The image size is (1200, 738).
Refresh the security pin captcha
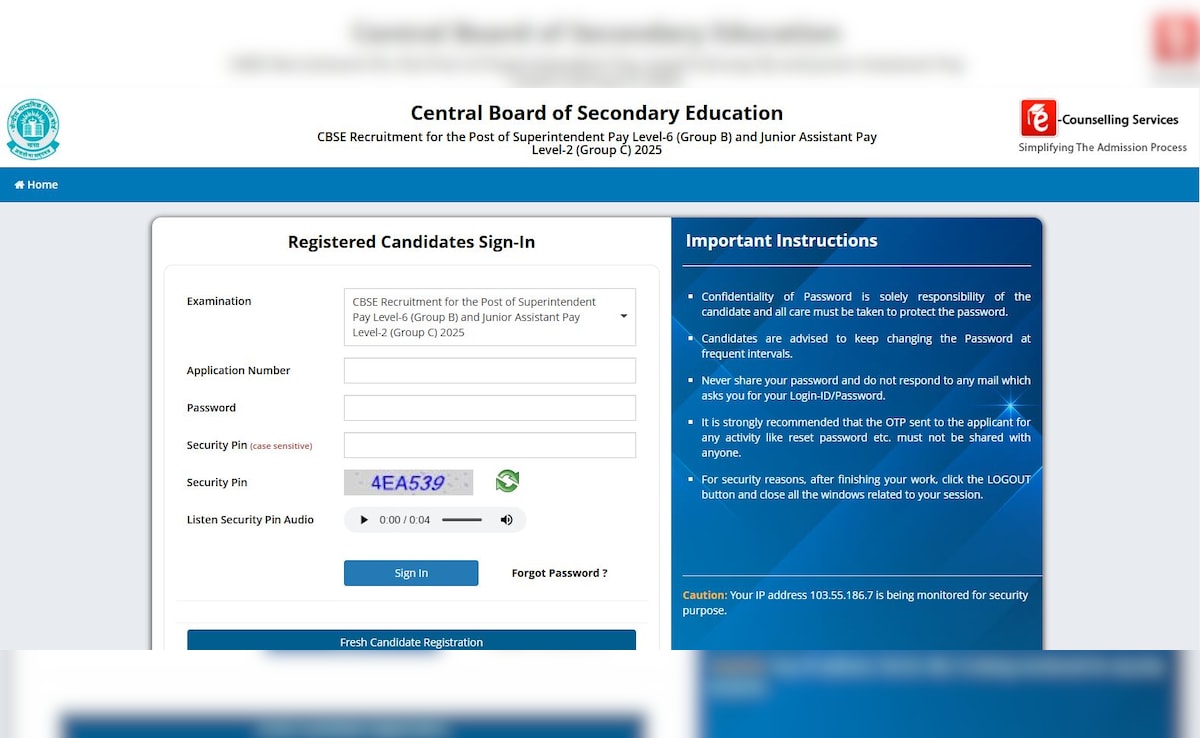tap(507, 481)
